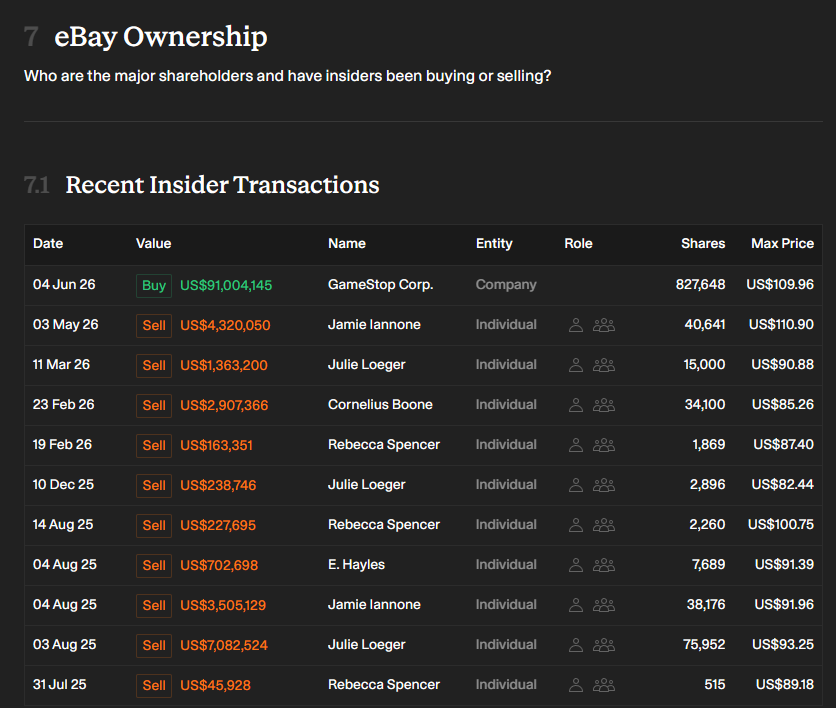Click the Sell badge on 31 Jul 25 row
836x708 pixels.
pos(154,686)
